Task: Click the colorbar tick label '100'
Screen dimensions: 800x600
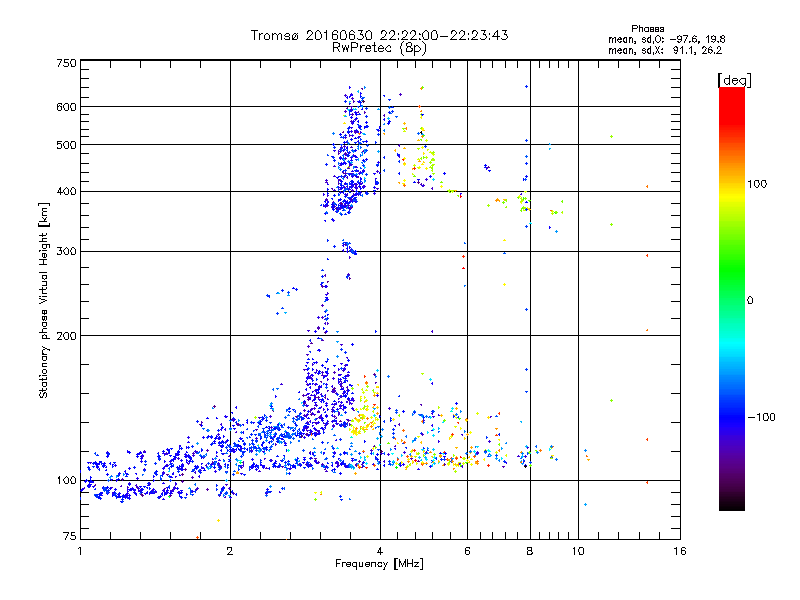Action: [757, 184]
